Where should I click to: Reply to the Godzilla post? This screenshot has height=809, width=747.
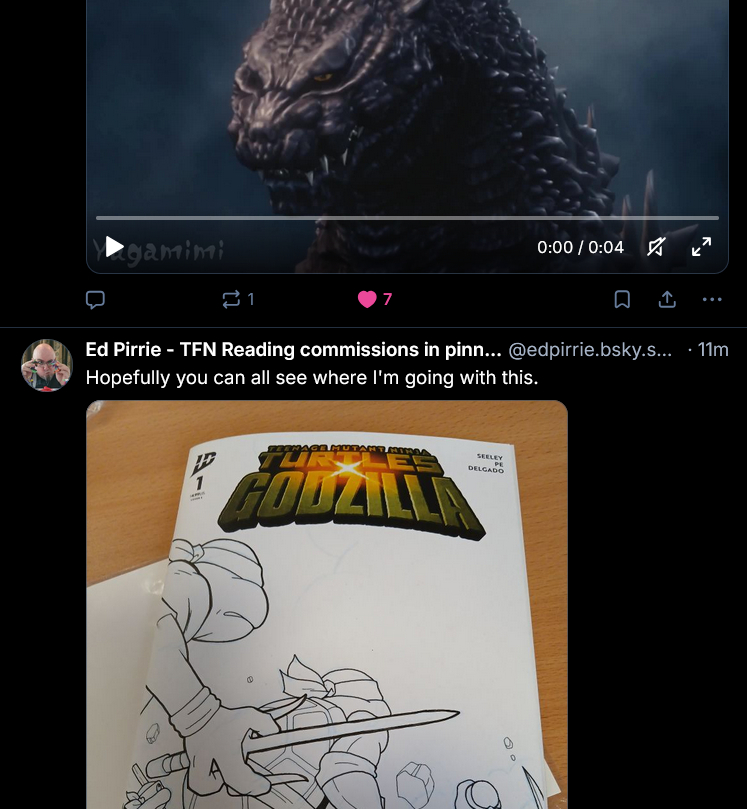[x=96, y=299]
